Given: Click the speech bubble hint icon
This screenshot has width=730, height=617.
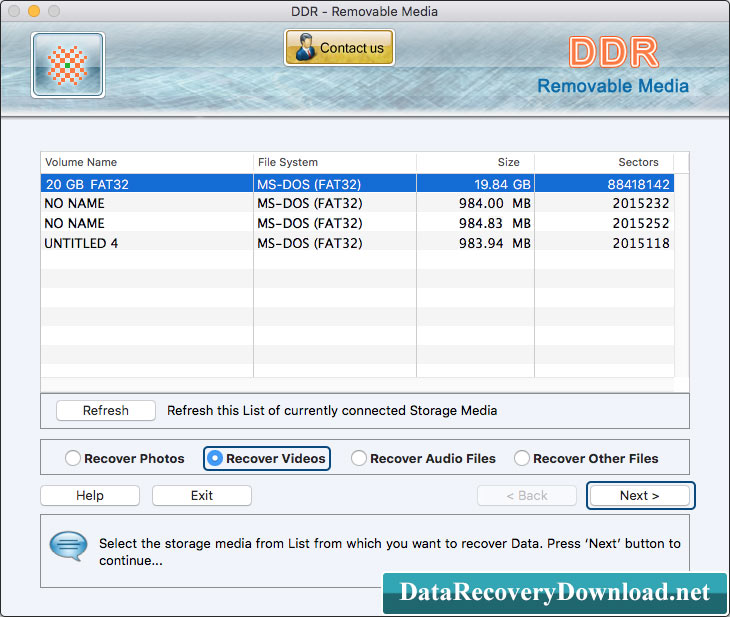Looking at the screenshot, I should coord(68,546).
